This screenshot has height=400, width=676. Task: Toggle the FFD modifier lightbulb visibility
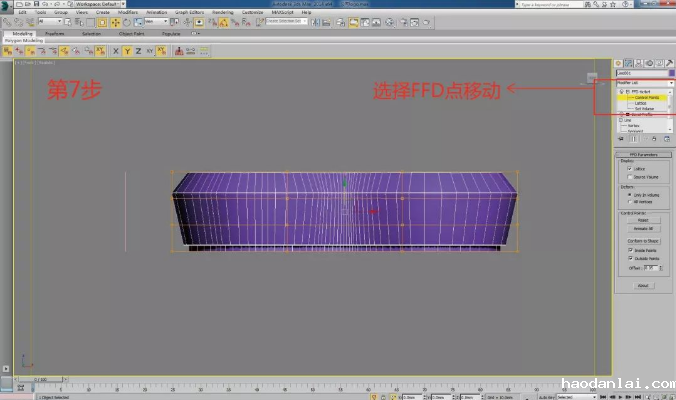tap(621, 92)
